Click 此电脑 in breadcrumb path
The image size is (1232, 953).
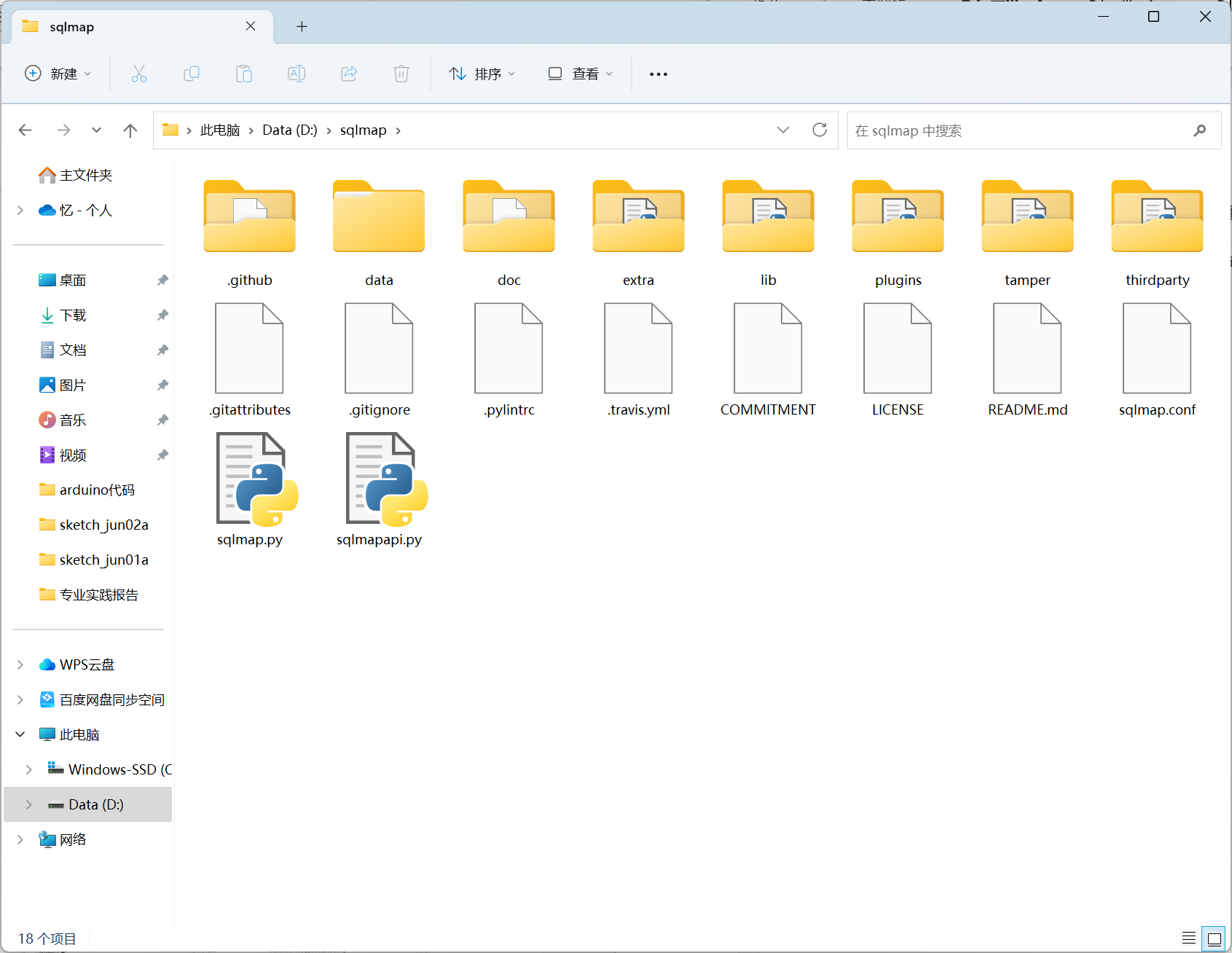point(220,130)
